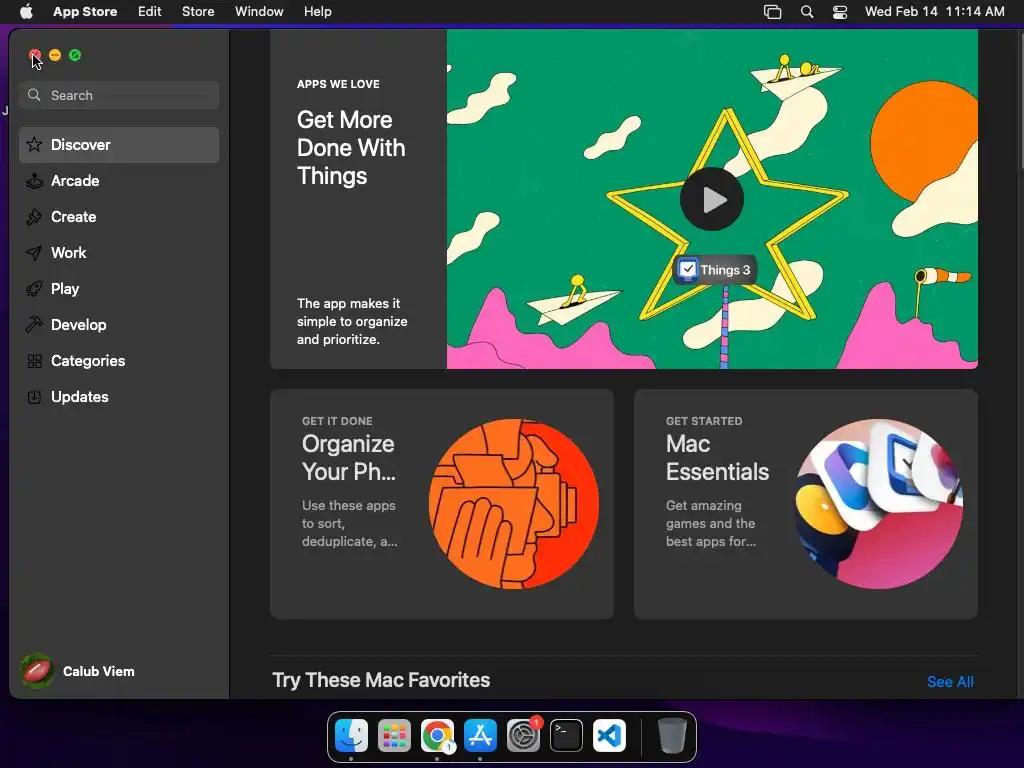Open Calub Viem account page

(x=77, y=671)
